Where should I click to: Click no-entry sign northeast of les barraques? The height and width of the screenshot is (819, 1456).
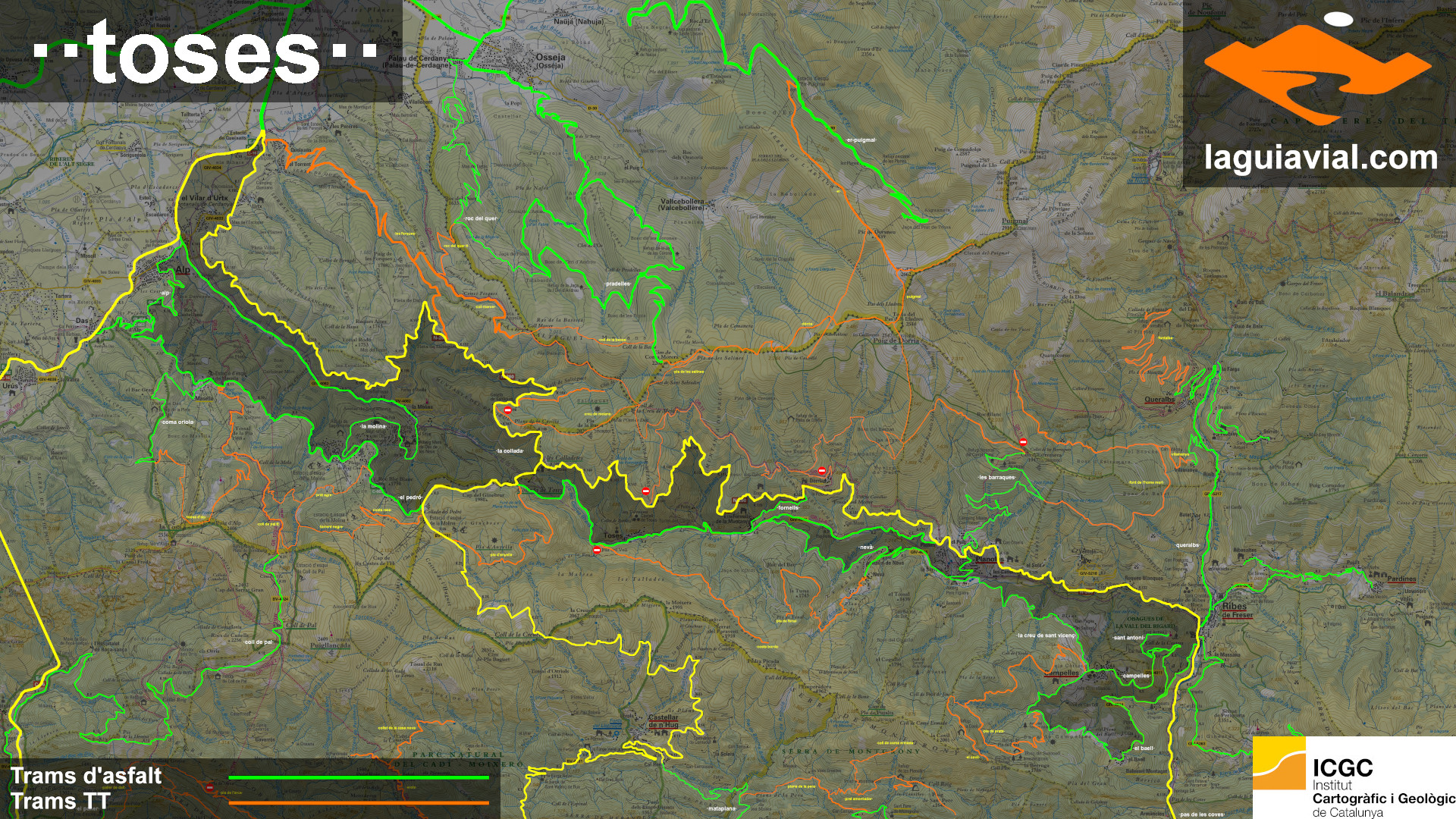1023,441
